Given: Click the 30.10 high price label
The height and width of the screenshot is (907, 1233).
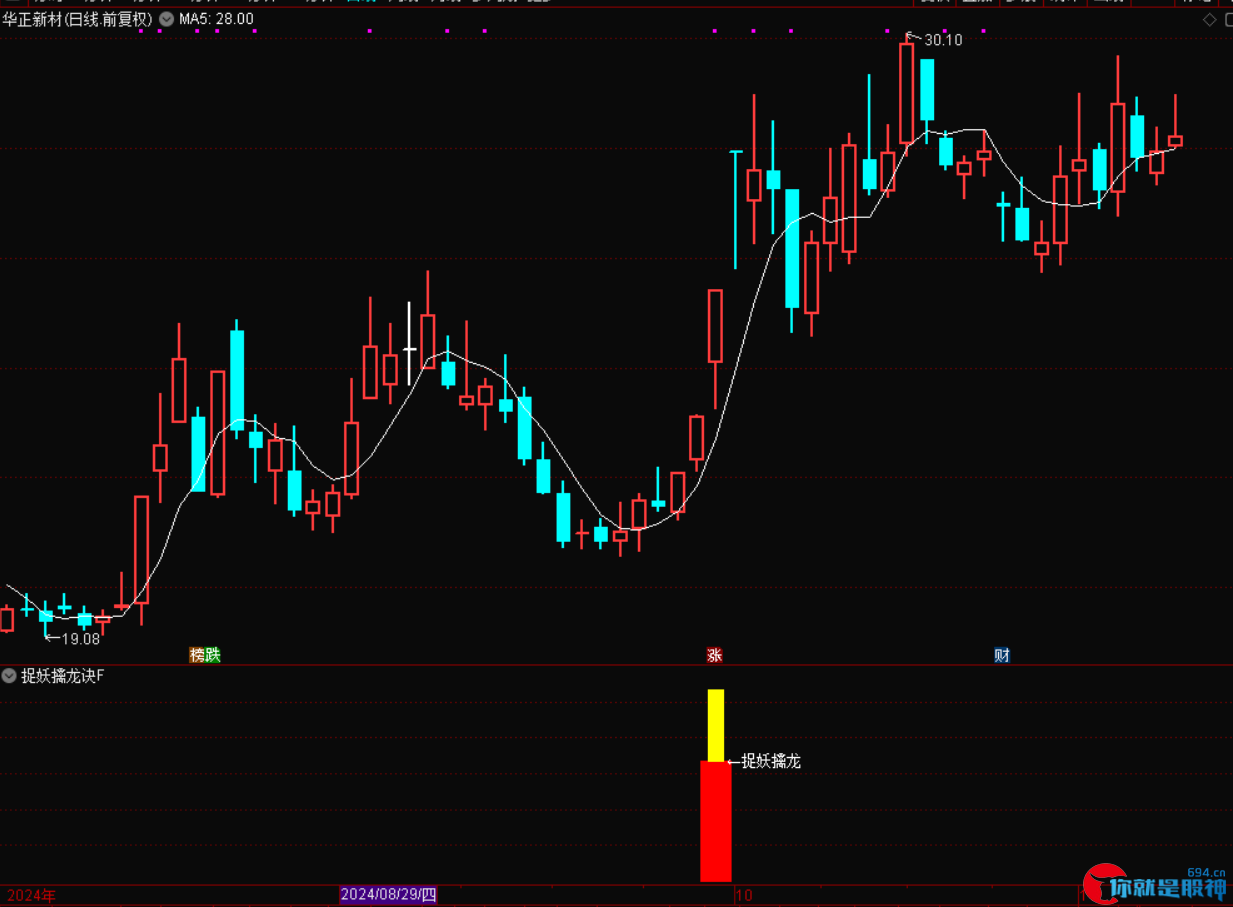Looking at the screenshot, I should [943, 40].
